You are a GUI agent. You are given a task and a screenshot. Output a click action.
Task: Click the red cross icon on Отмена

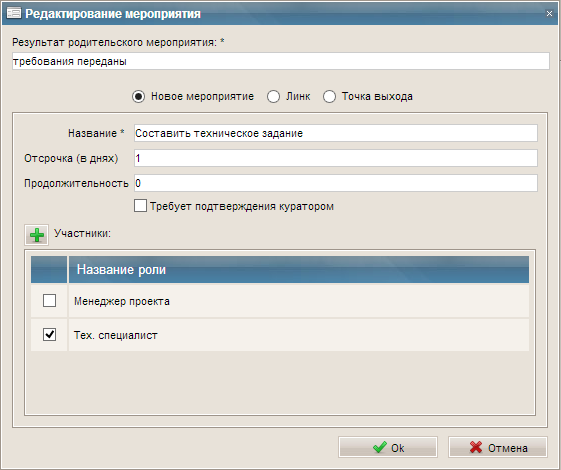tap(476, 447)
